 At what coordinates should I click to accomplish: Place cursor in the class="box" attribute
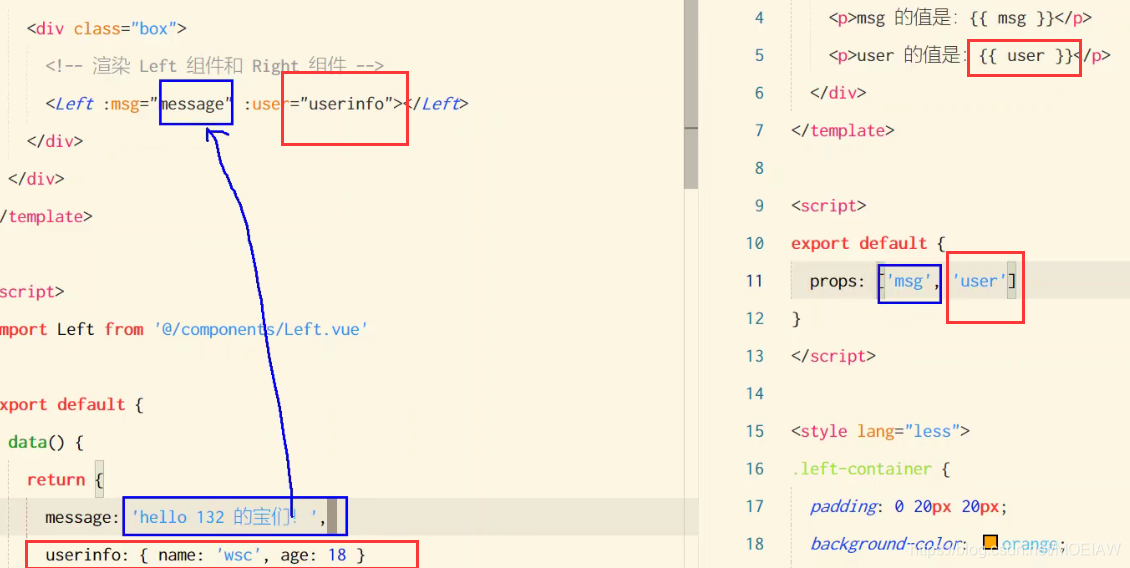(x=125, y=29)
